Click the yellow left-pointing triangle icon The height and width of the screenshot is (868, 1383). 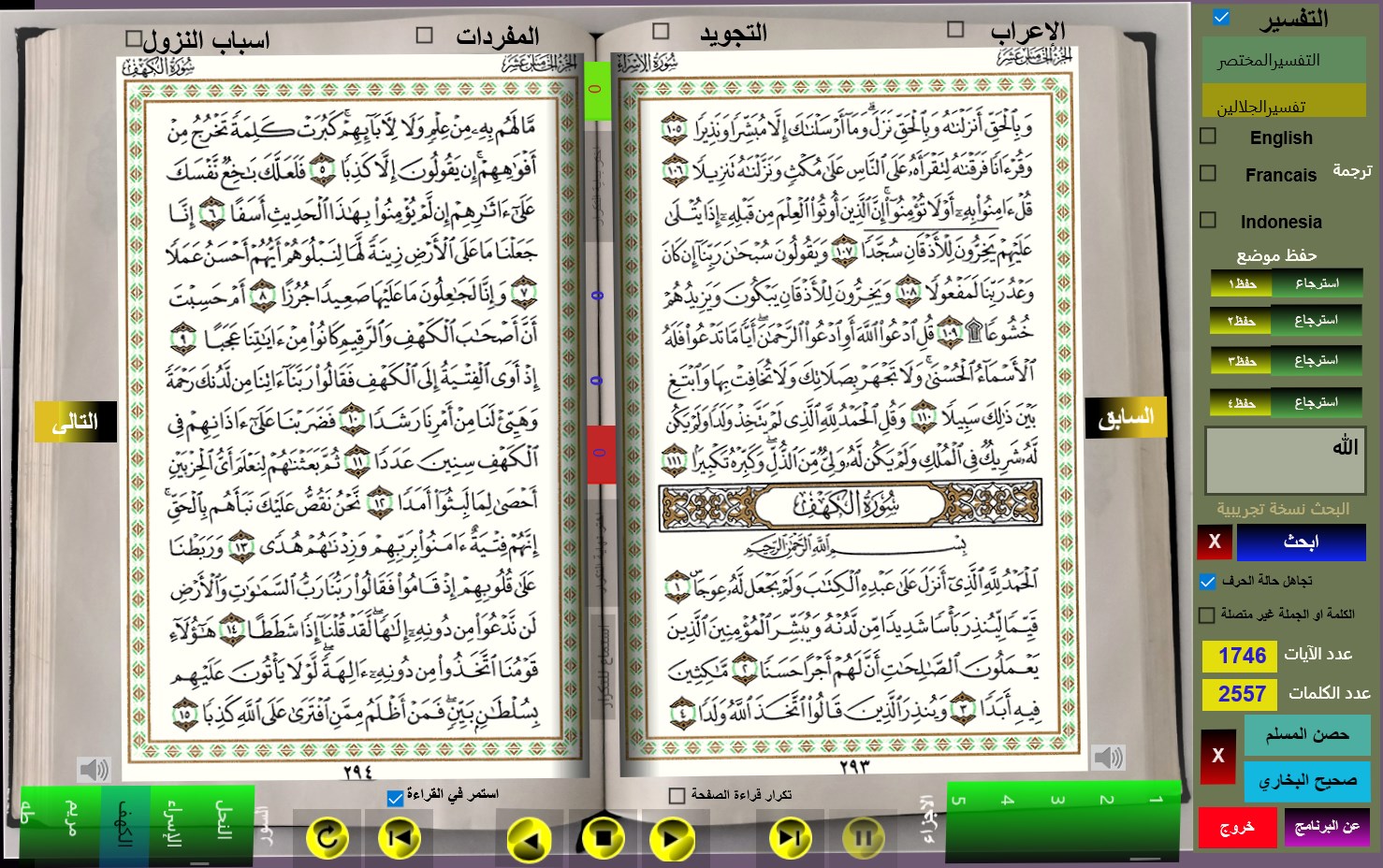pyautogui.click(x=530, y=839)
